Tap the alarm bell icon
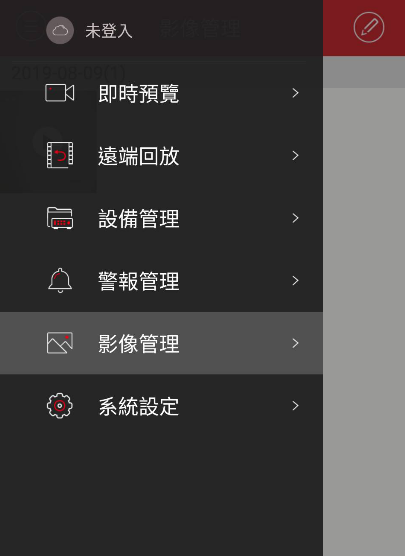405x556 pixels. click(x=60, y=280)
